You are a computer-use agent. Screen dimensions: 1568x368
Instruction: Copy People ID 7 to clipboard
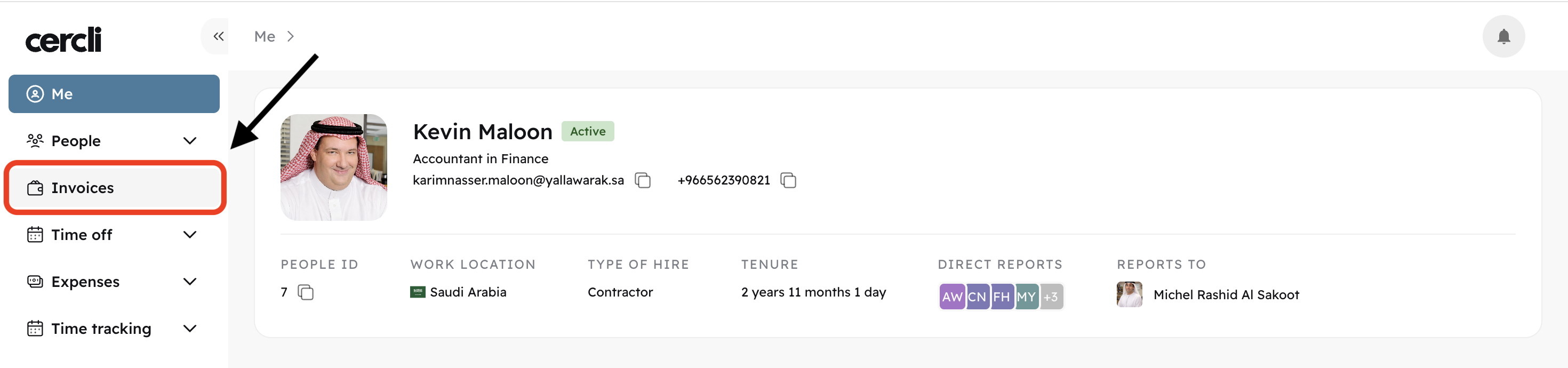pos(306,292)
